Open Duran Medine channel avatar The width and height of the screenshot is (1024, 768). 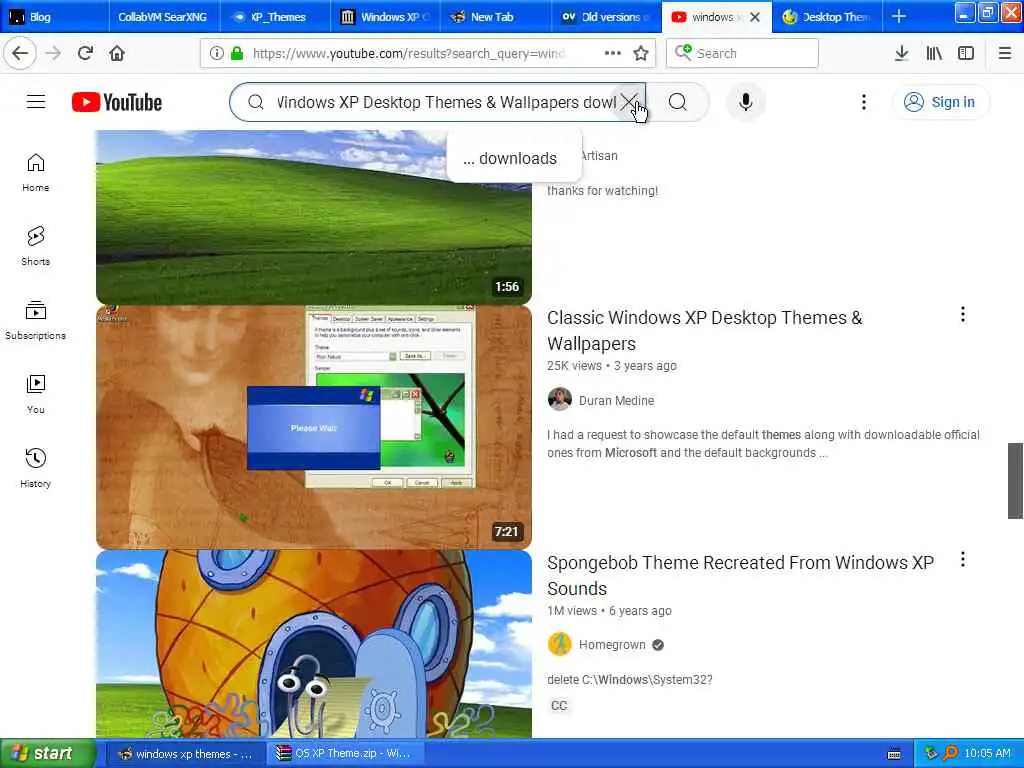(560, 399)
